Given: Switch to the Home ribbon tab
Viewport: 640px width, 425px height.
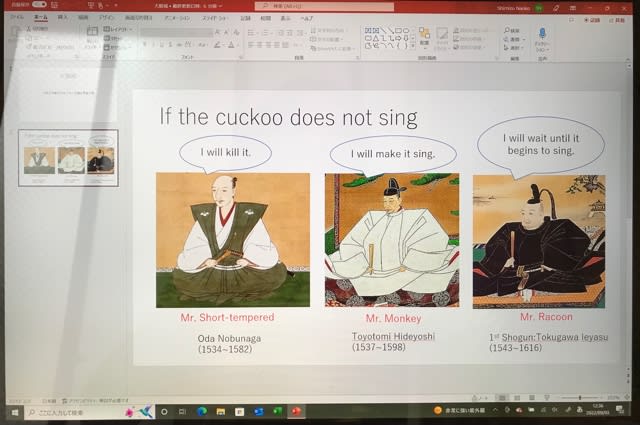Looking at the screenshot, I should pos(41,17).
